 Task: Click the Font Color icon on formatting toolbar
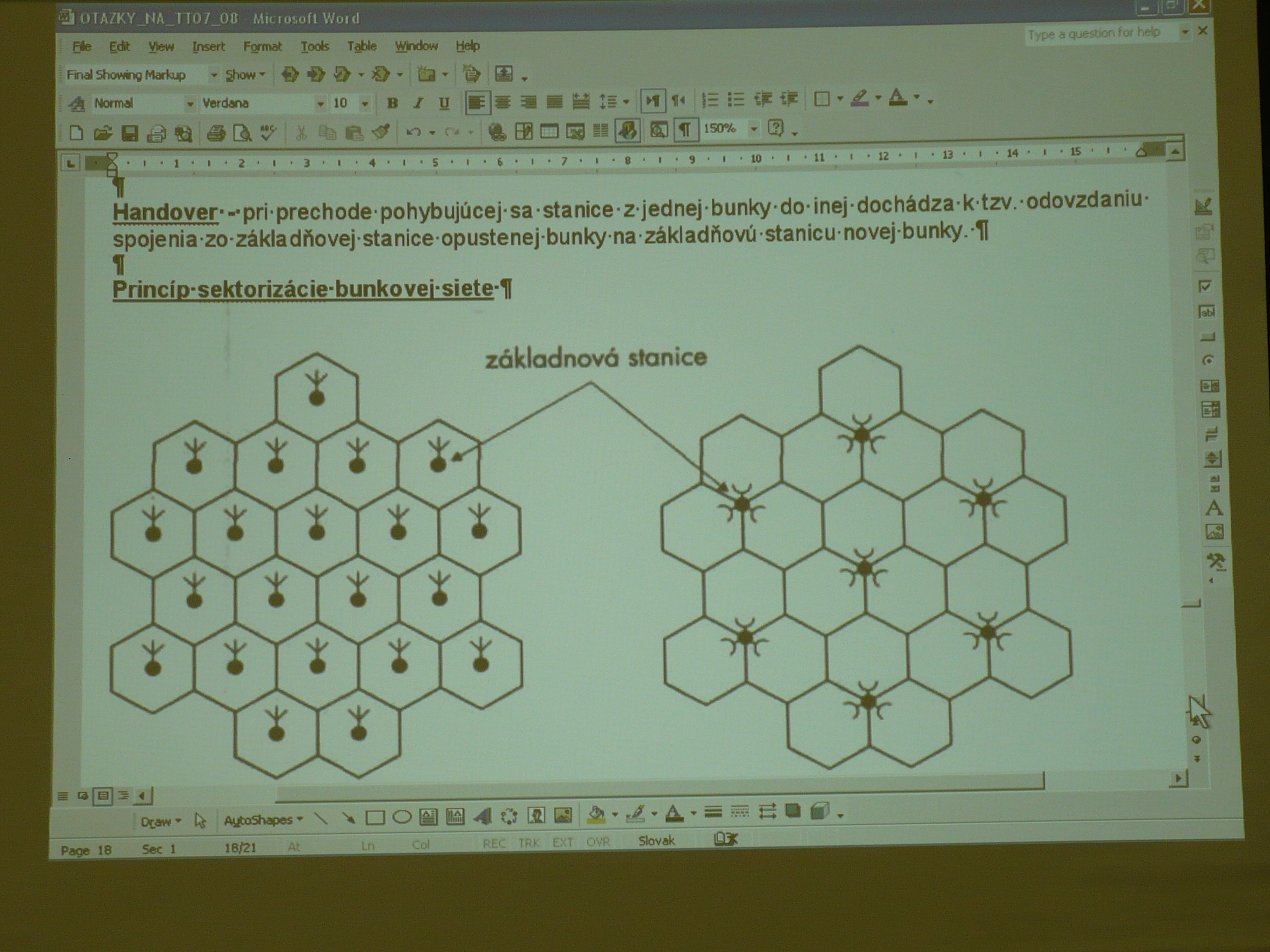[x=898, y=98]
